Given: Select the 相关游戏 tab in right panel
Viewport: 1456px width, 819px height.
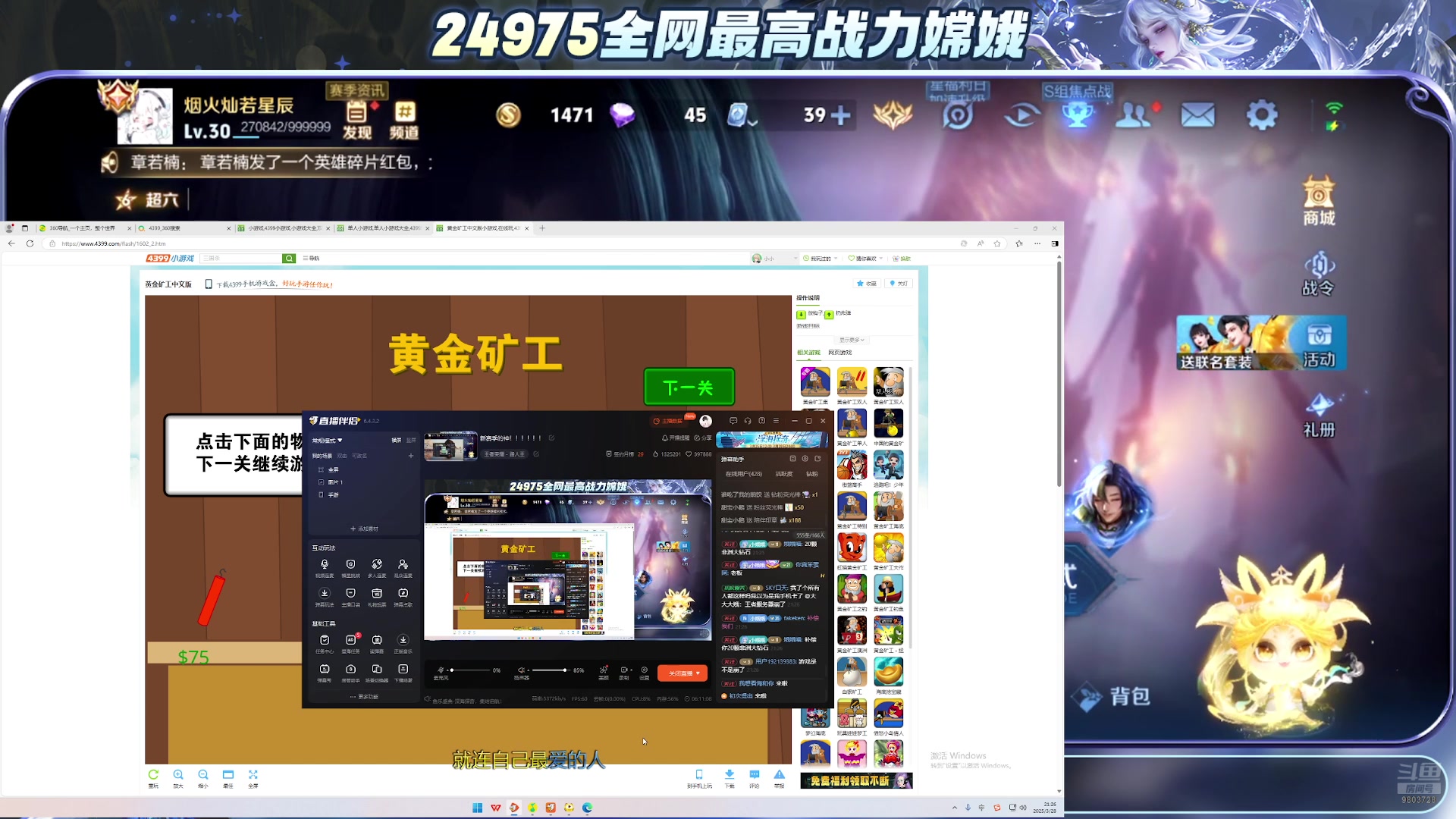Looking at the screenshot, I should coord(808,353).
